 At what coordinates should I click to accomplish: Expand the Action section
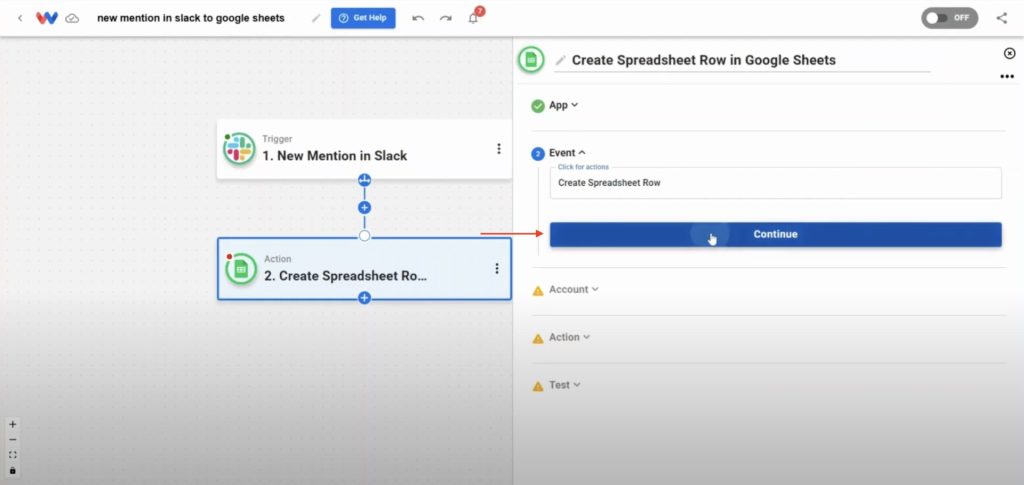click(569, 337)
